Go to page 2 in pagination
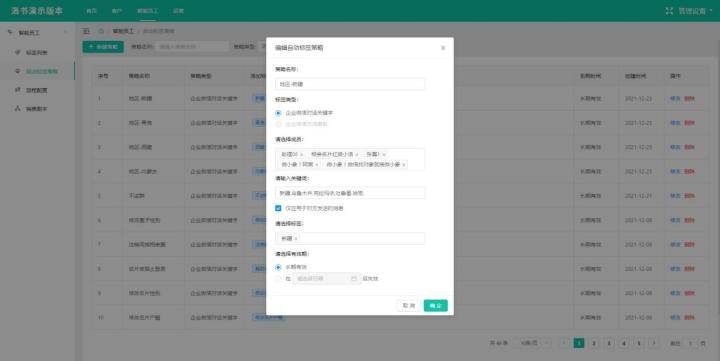This screenshot has height=361, width=720. click(x=594, y=343)
